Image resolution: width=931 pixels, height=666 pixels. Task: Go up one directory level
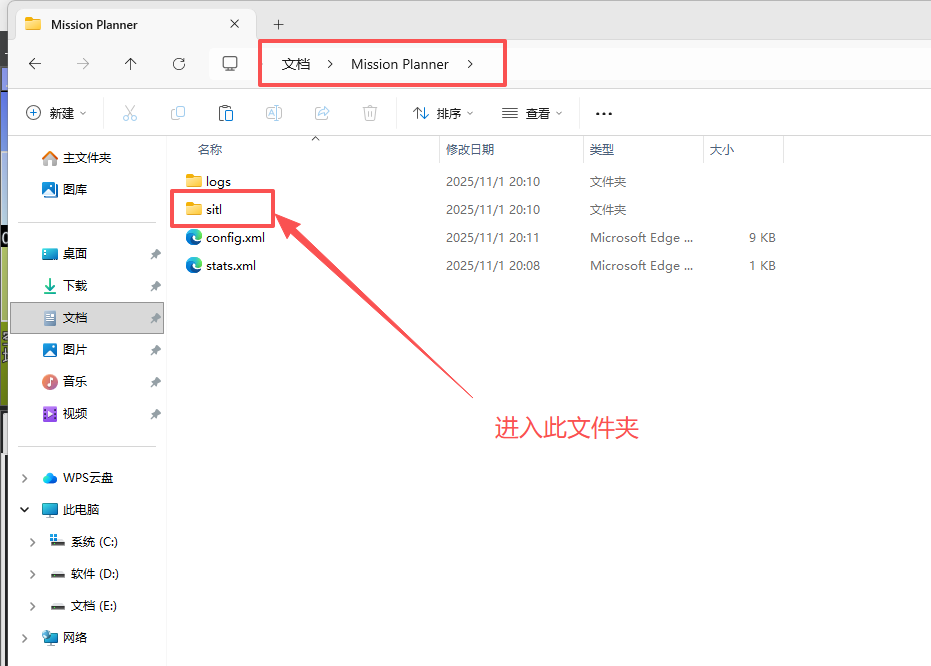[x=131, y=64]
